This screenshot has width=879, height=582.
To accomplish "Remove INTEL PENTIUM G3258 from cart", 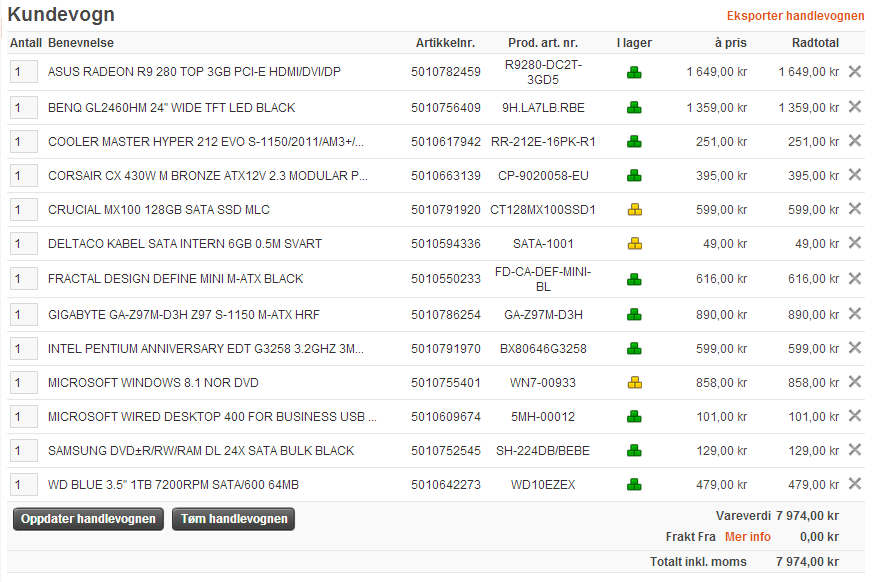I will [x=854, y=348].
